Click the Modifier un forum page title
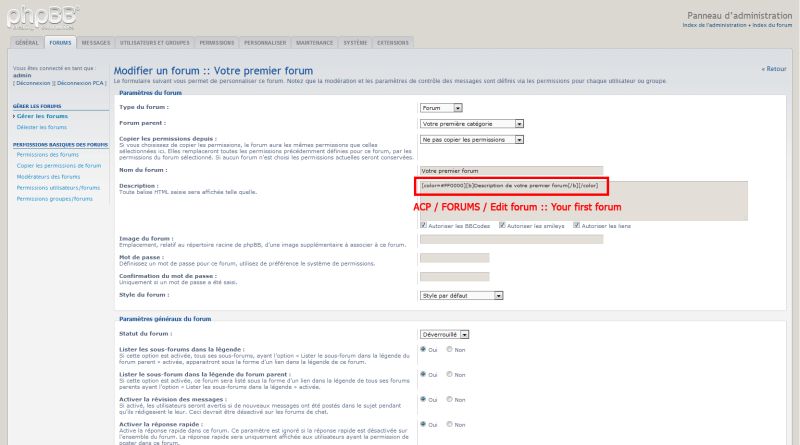The width and height of the screenshot is (800, 445). 213,71
